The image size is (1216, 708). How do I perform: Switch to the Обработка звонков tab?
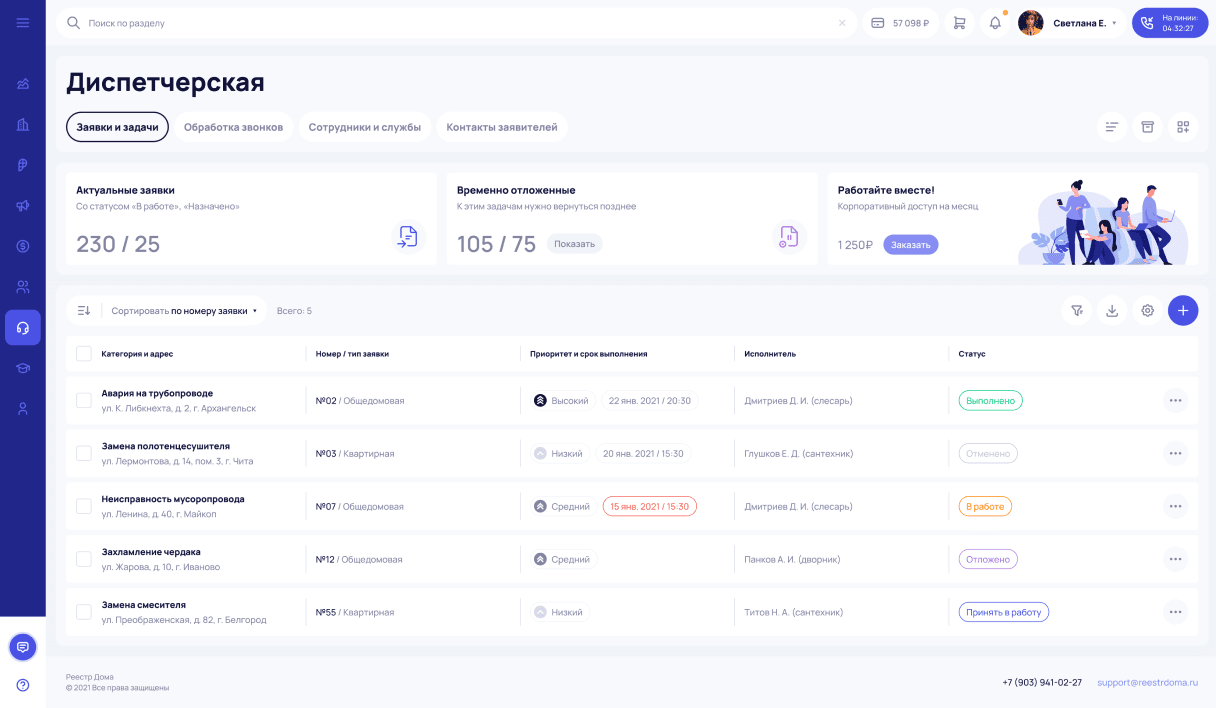pyautogui.click(x=233, y=127)
